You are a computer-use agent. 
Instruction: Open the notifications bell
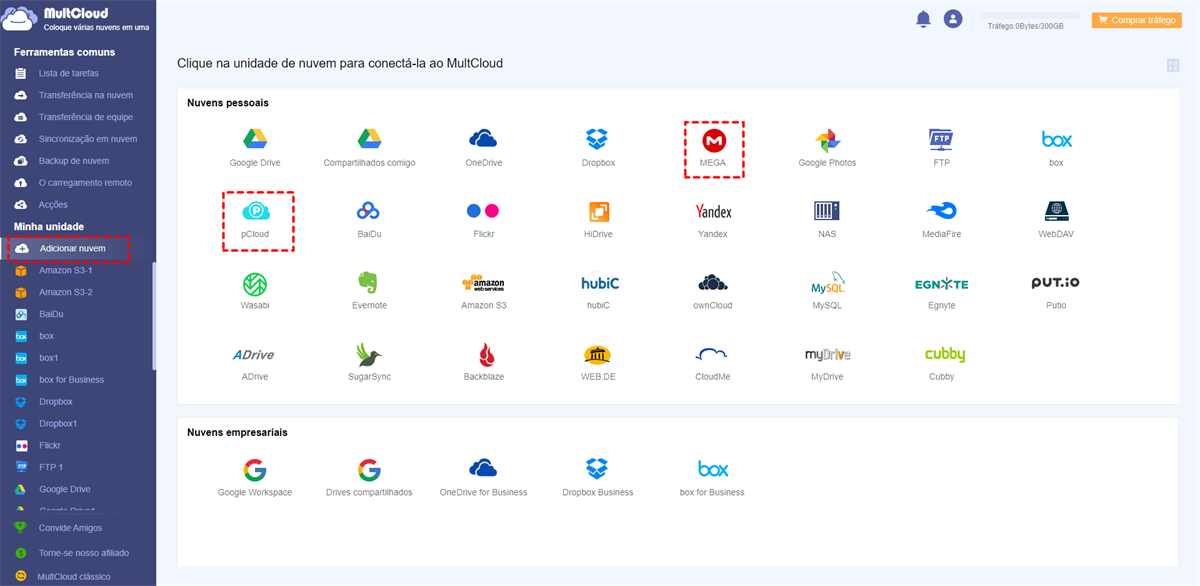pyautogui.click(x=923, y=19)
